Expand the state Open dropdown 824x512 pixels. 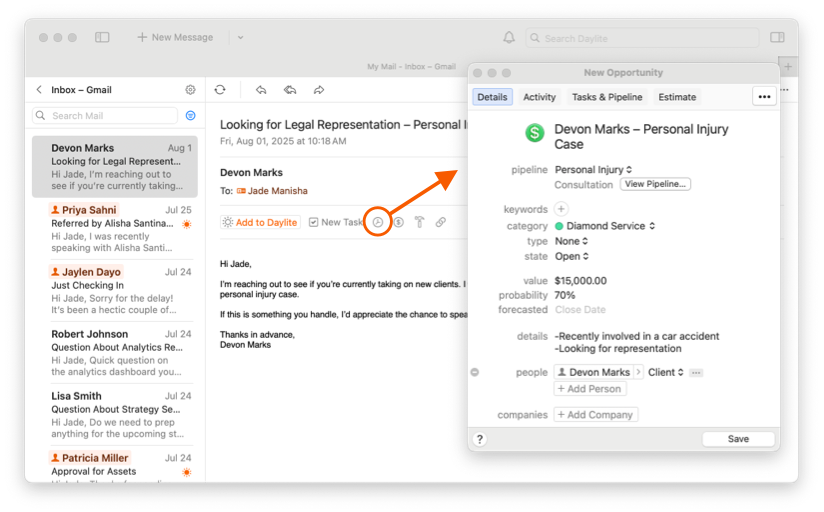pyautogui.click(x=572, y=256)
